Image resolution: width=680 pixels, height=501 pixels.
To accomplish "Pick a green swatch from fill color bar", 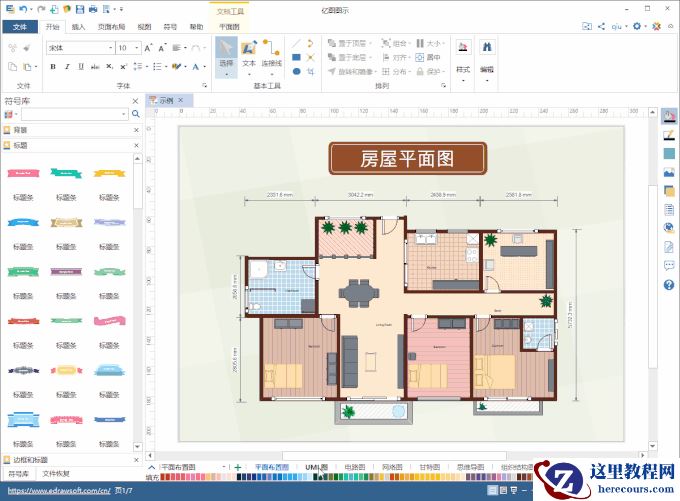I will (338, 477).
